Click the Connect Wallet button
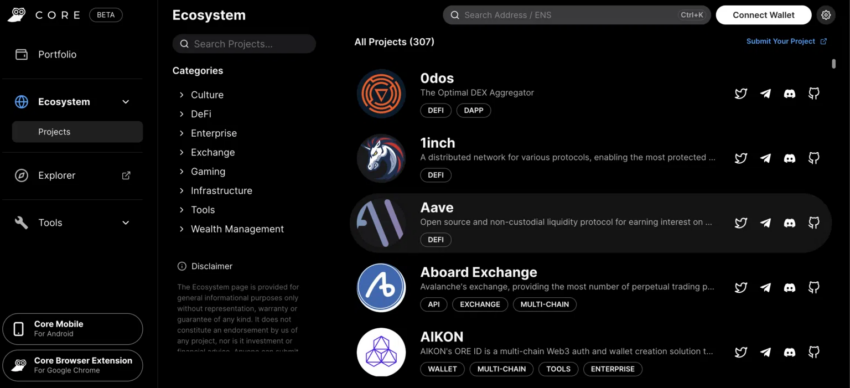The image size is (850, 388). point(763,15)
